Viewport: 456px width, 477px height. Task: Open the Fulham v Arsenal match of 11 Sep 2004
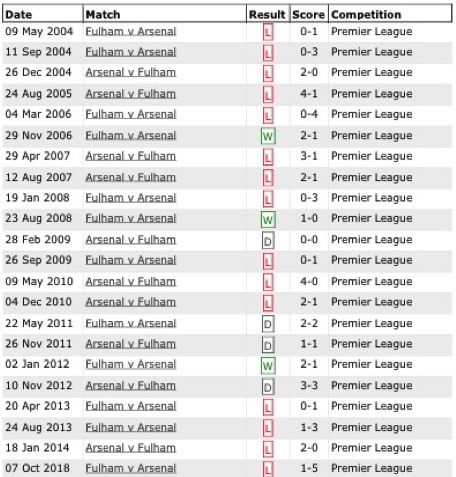tap(131, 52)
